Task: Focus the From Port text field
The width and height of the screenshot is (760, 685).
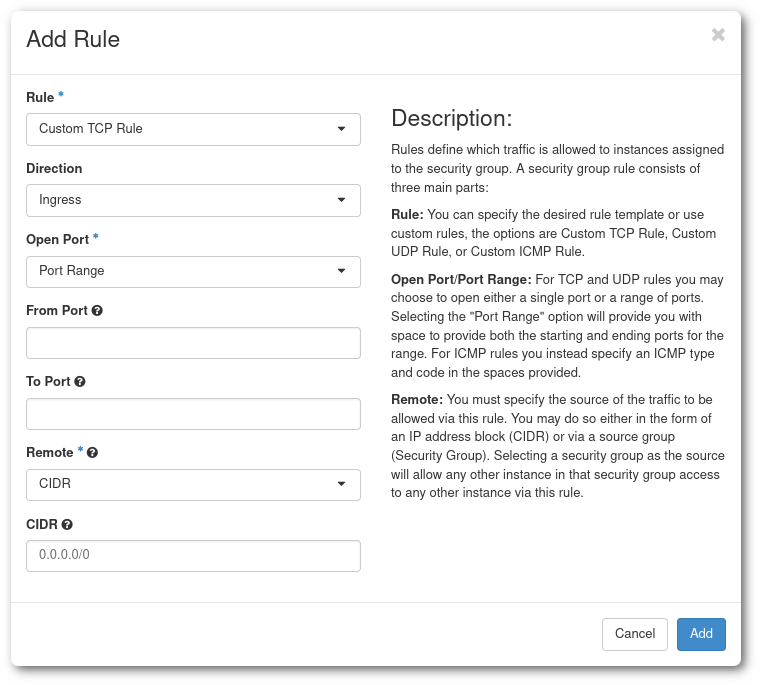Action: [x=193, y=343]
